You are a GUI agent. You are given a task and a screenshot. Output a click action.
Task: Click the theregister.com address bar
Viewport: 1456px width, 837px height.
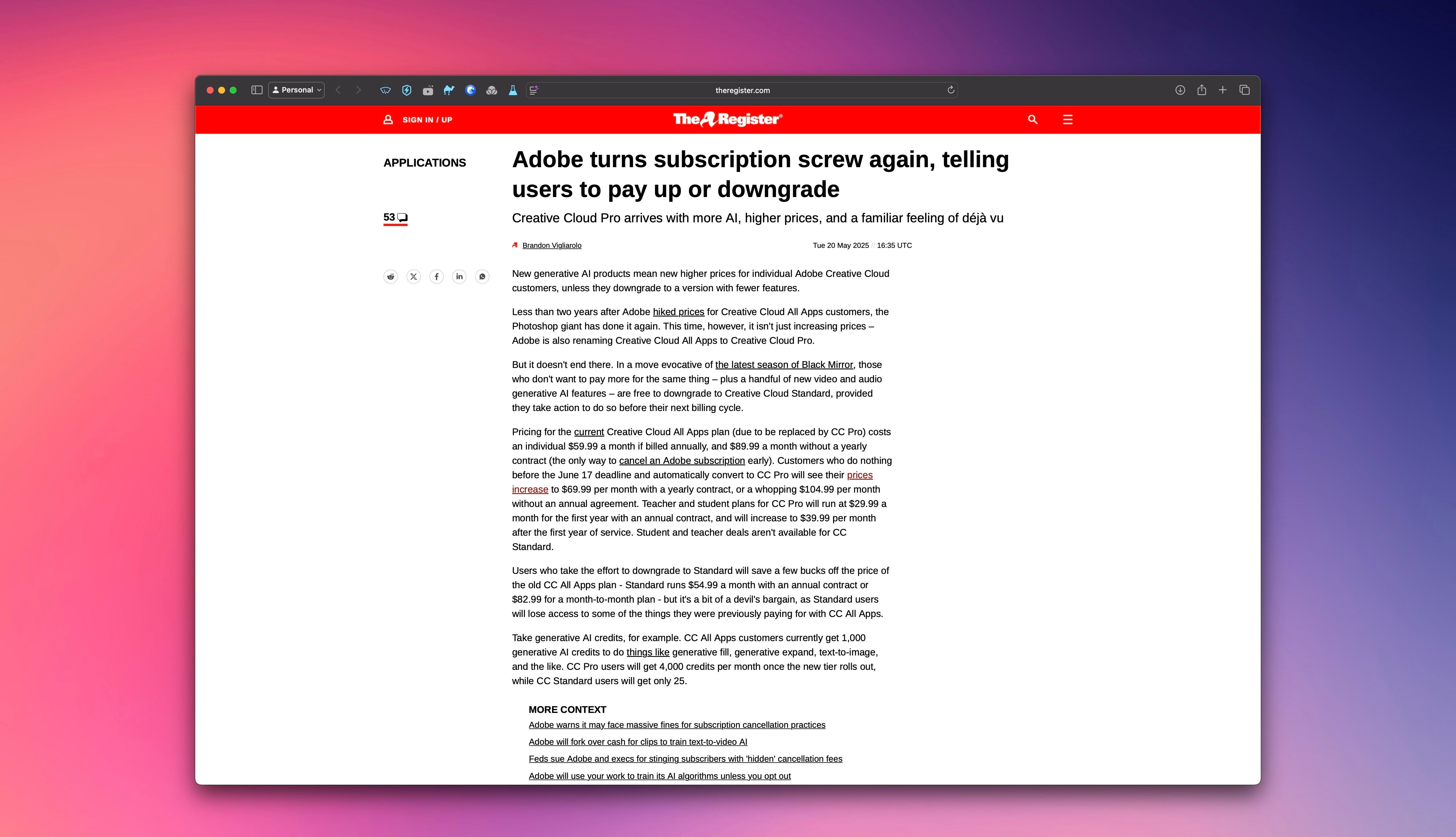pos(742,90)
